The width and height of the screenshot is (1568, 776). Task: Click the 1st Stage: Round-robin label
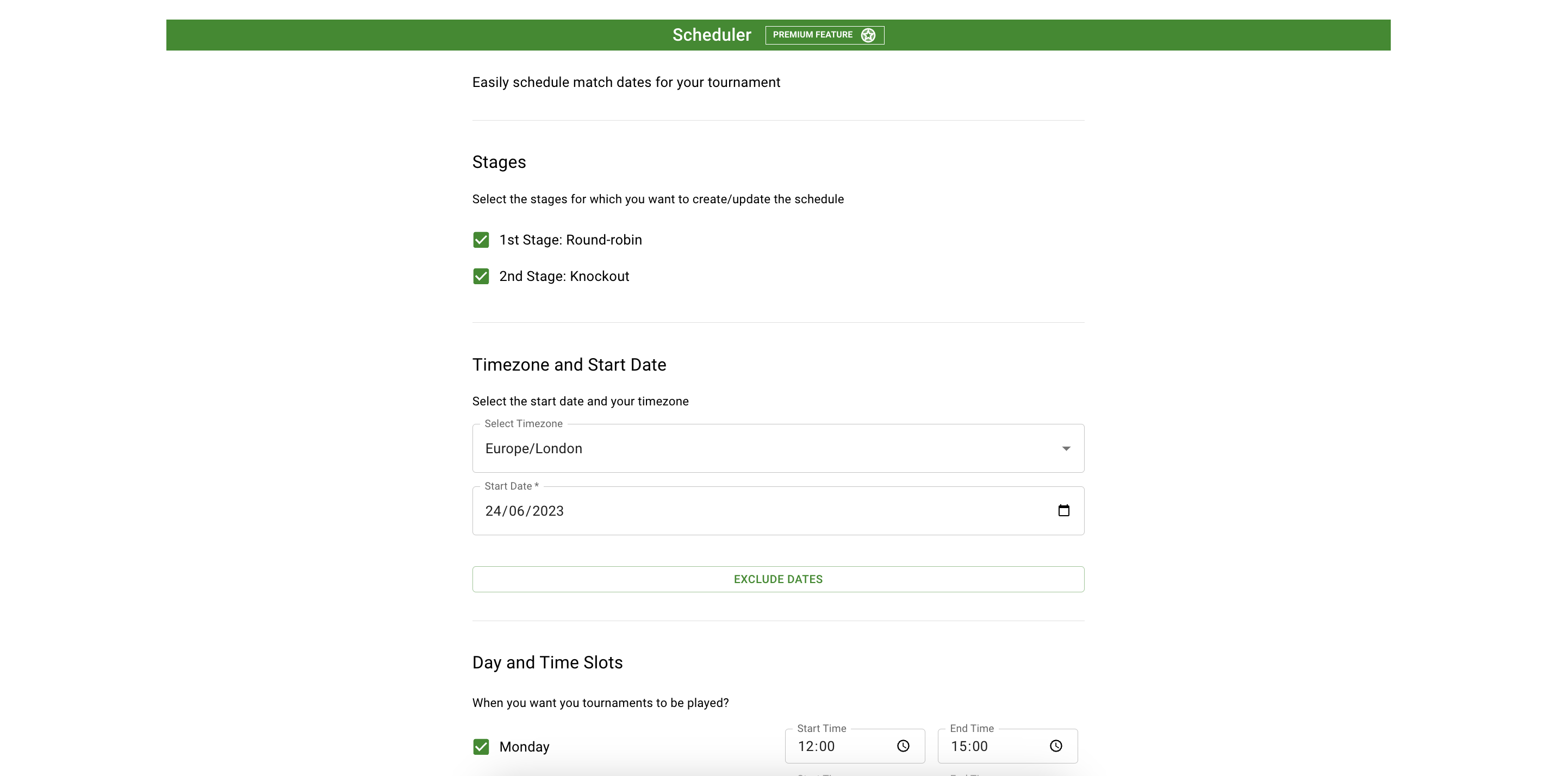coord(570,240)
